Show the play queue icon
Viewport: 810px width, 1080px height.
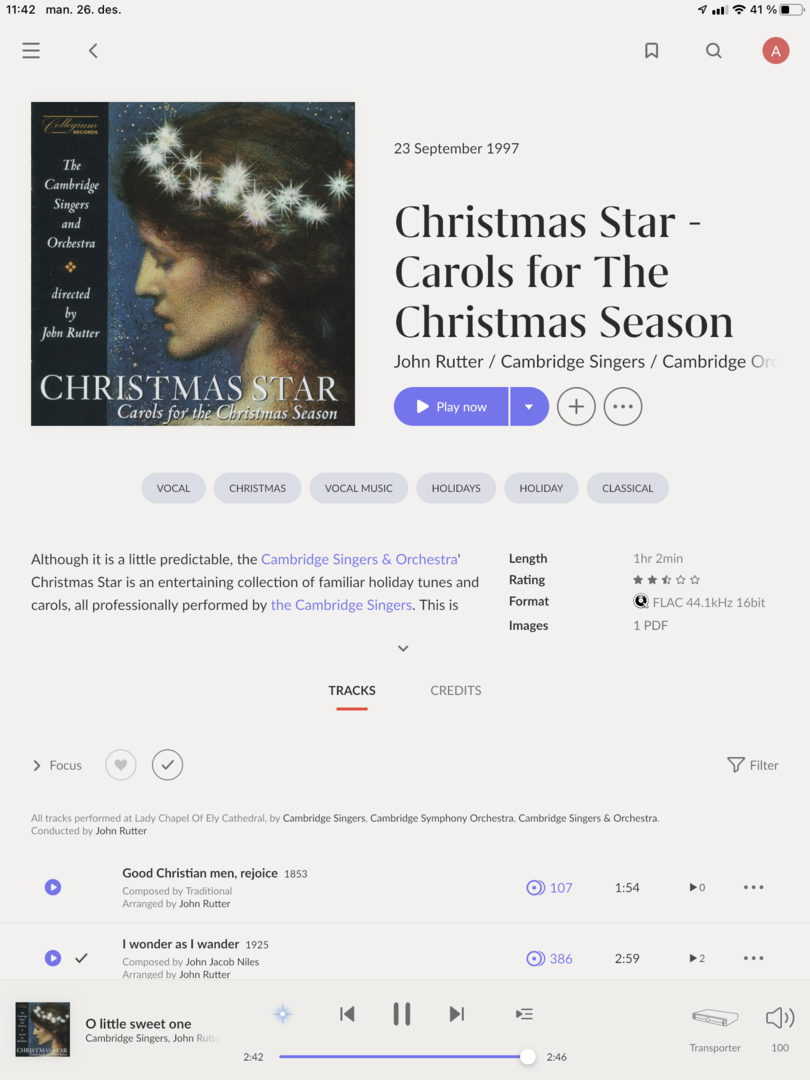pos(524,1014)
